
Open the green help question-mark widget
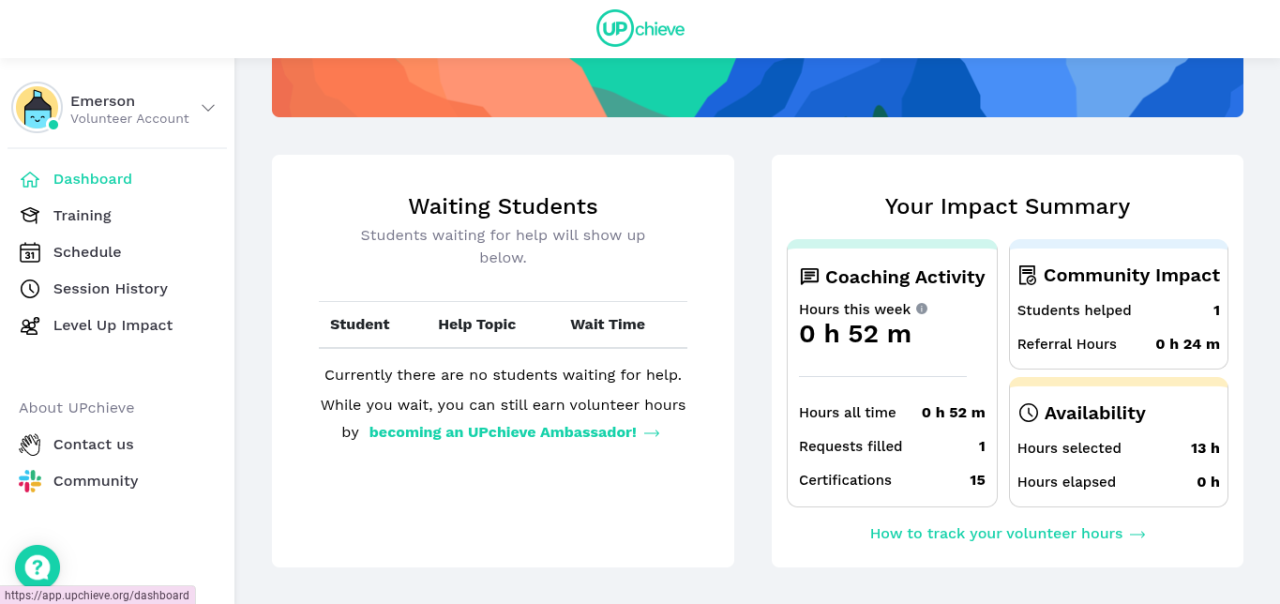coord(38,567)
